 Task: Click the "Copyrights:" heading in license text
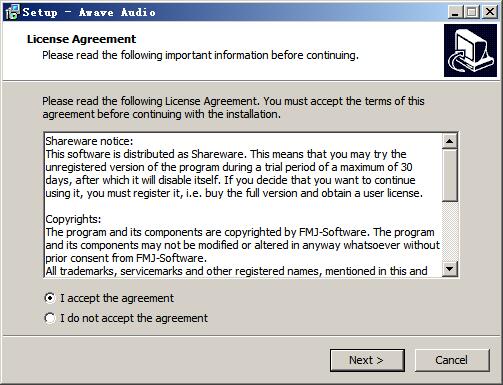pyautogui.click(x=73, y=219)
